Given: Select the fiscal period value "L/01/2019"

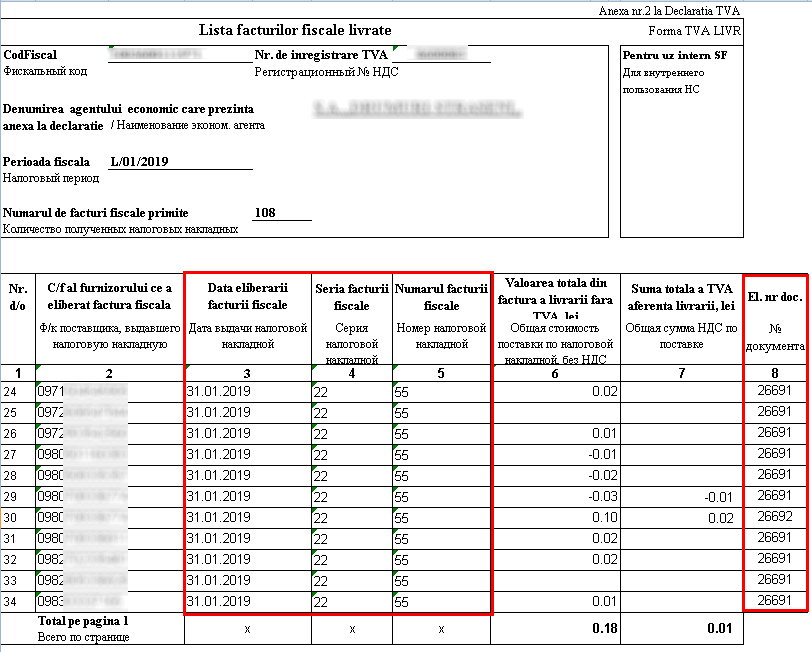Looking at the screenshot, I should pyautogui.click(x=139, y=162).
